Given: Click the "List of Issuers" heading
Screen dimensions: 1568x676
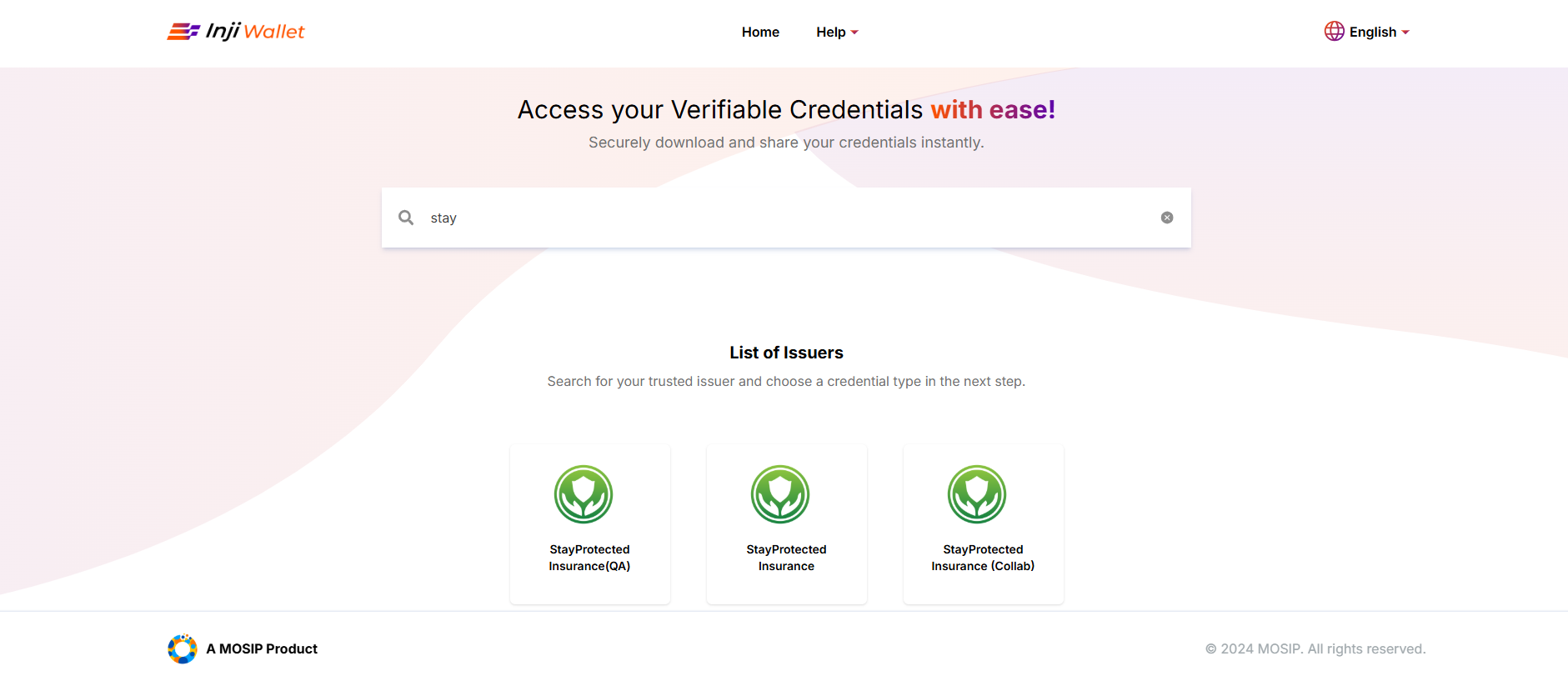Looking at the screenshot, I should pos(786,353).
